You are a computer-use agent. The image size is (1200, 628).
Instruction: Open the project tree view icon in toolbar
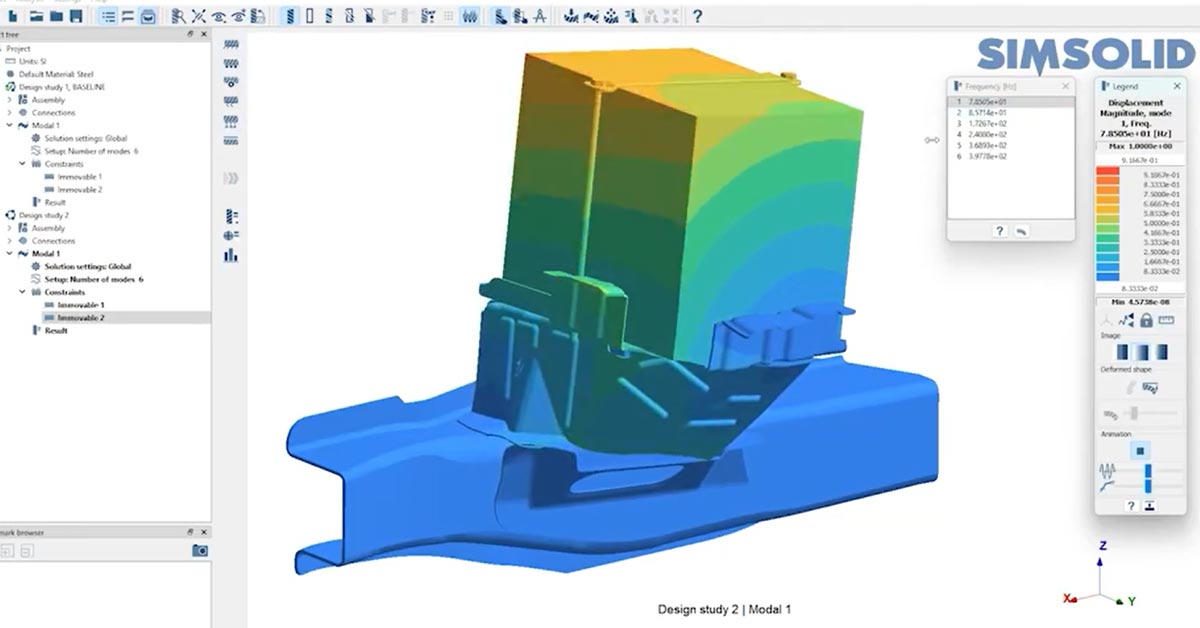(110, 16)
